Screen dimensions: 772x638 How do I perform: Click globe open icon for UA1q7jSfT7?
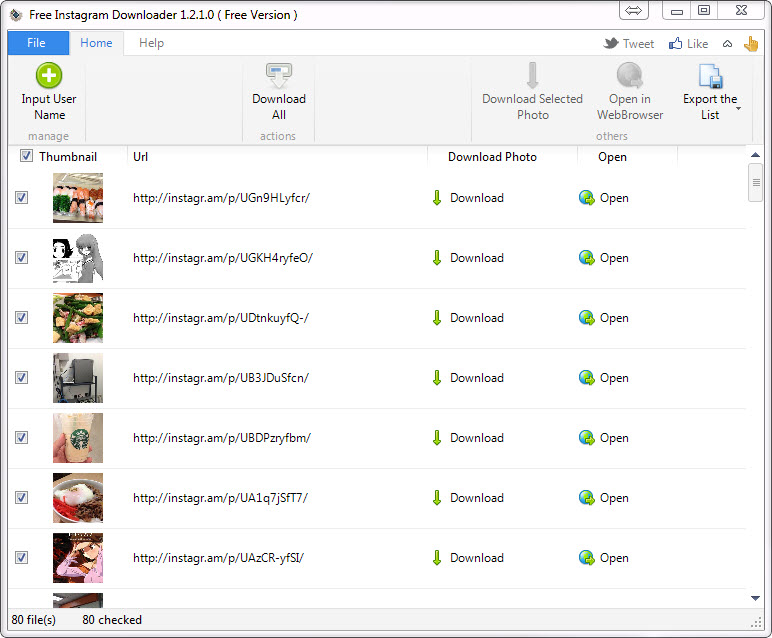point(586,498)
